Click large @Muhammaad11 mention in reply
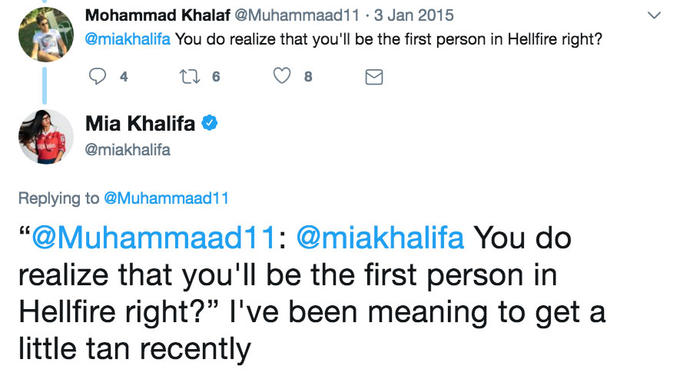This screenshot has height=376, width=680. (x=154, y=238)
